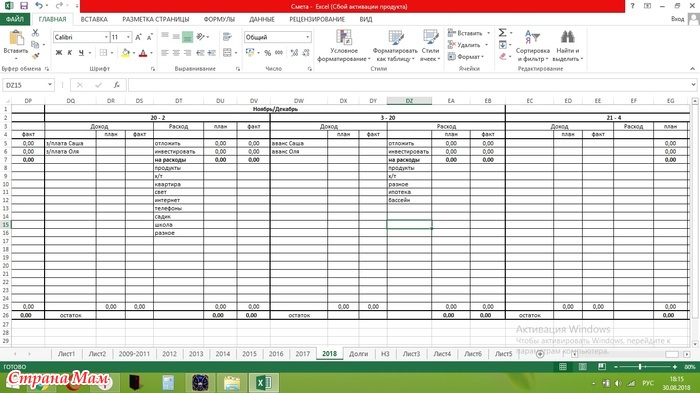700x393 pixels.
Task: Toggle bold formatting (Ж)
Action: pos(58,53)
